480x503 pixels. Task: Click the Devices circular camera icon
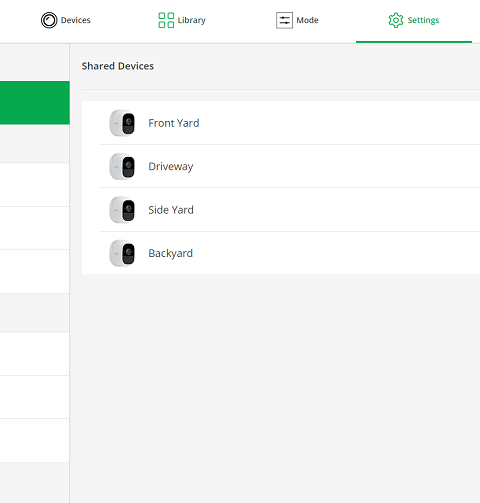pyautogui.click(x=49, y=20)
